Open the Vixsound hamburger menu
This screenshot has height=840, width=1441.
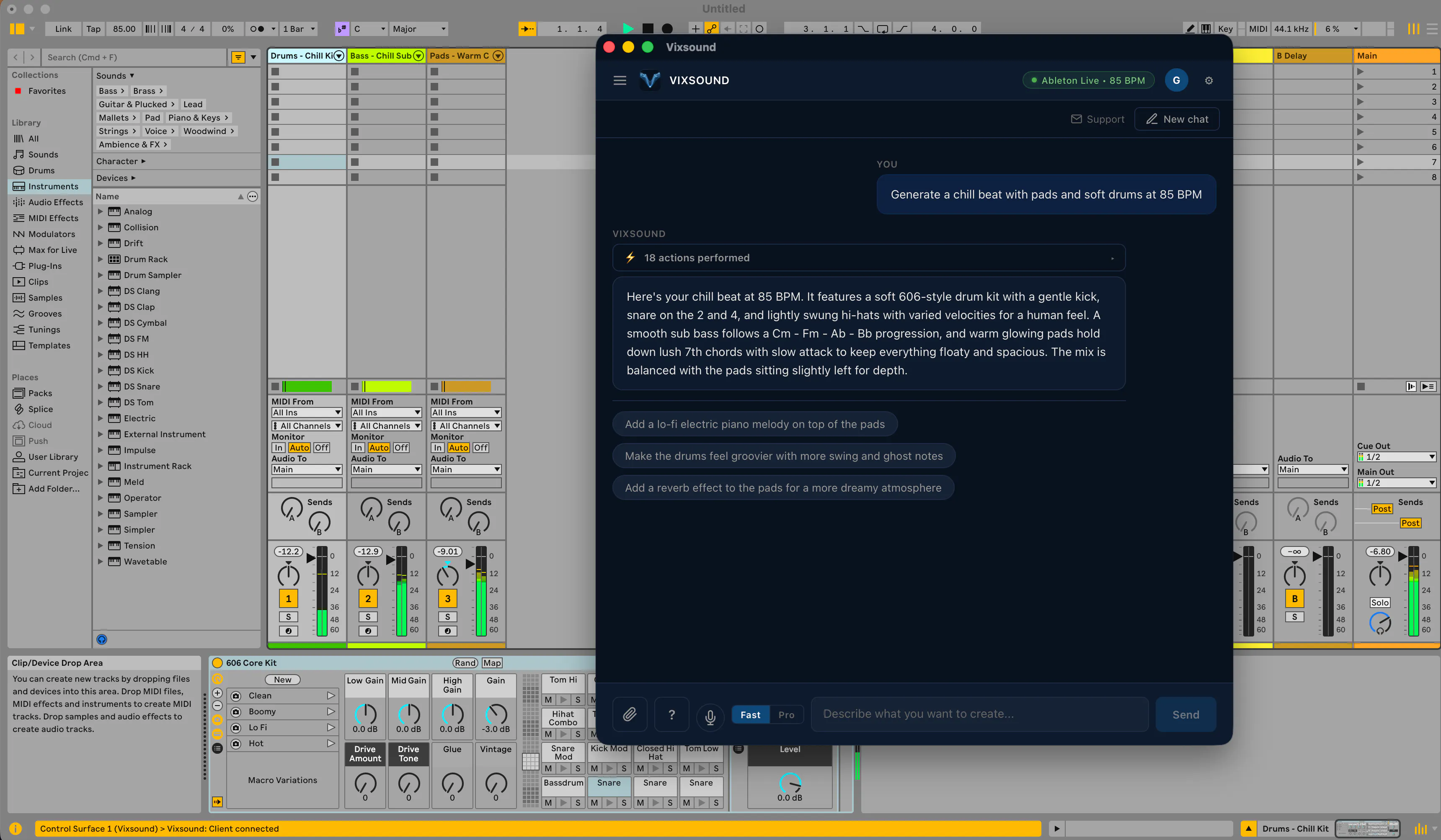click(x=620, y=80)
